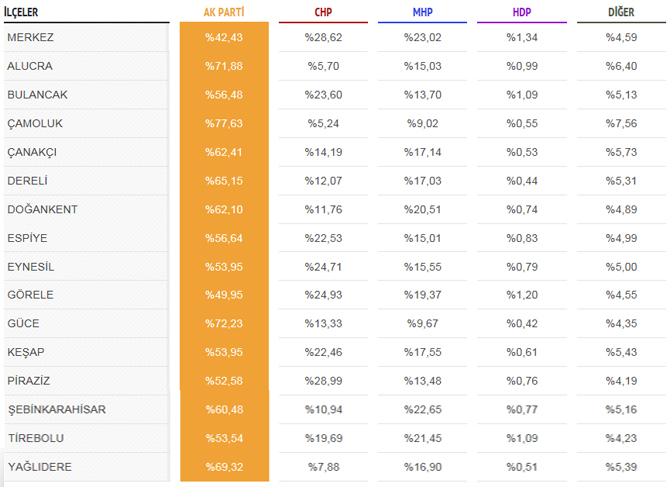Select the HDP column header
Image resolution: width=670 pixels, height=487 pixels.
[x=522, y=12]
